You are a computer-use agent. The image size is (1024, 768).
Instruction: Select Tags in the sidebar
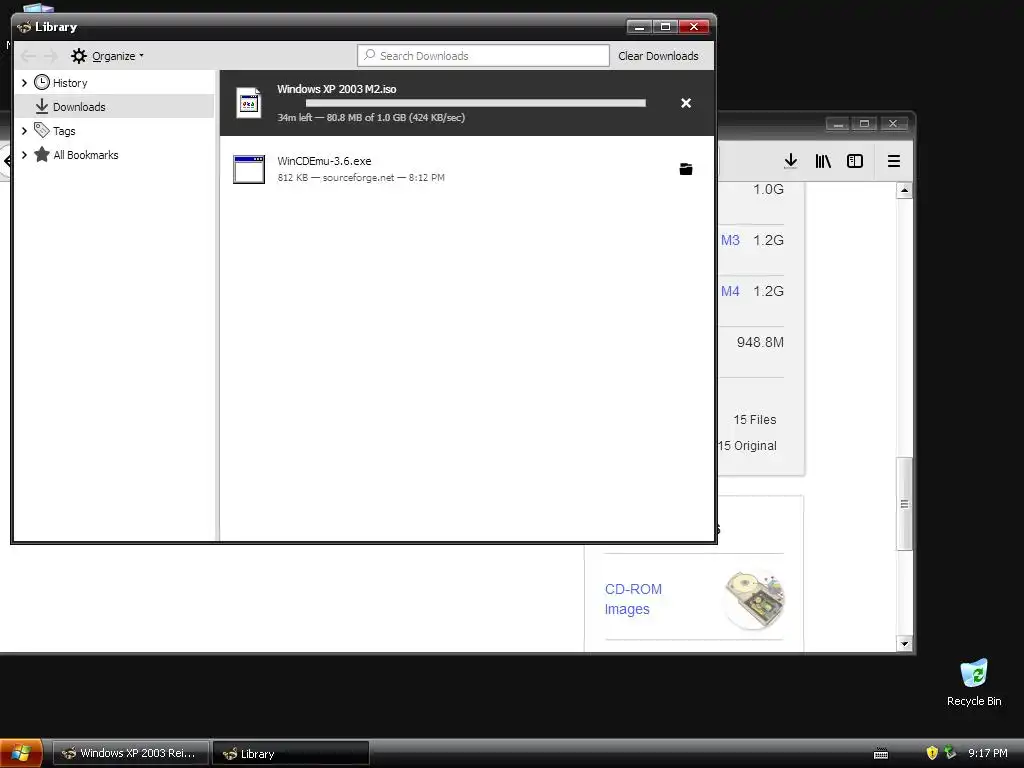pyautogui.click(x=64, y=131)
